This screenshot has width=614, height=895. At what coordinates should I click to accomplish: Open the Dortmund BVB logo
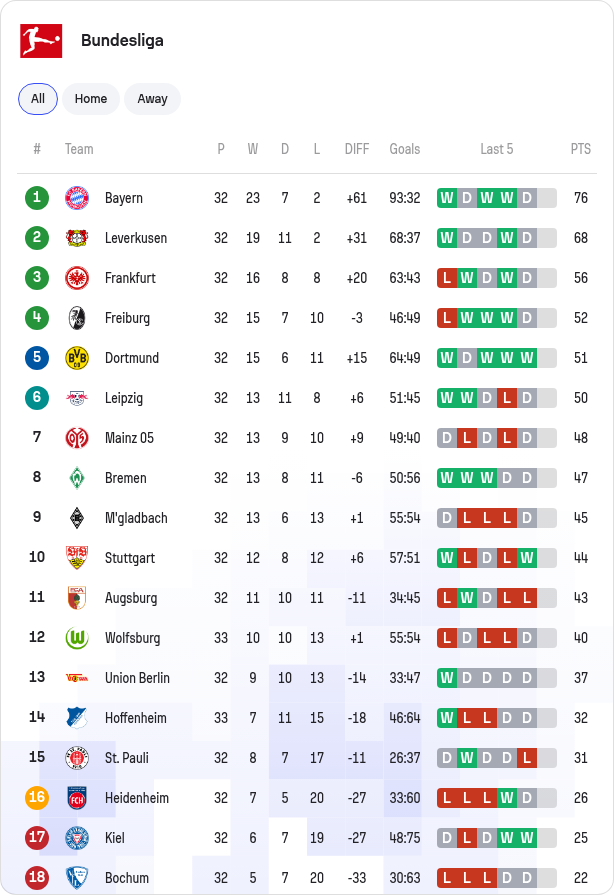coord(77,358)
